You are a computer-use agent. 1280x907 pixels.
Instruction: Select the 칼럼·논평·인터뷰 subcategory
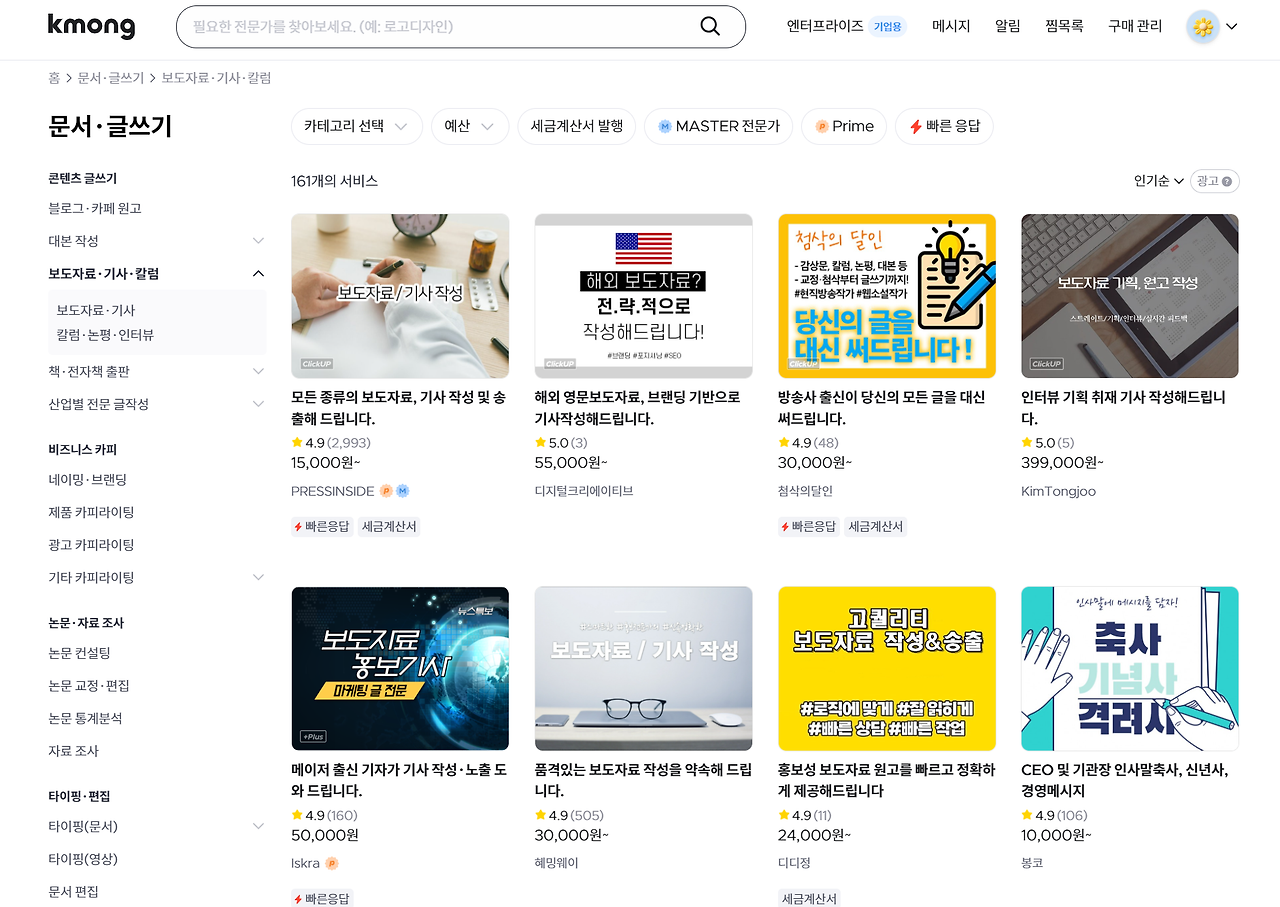coord(105,335)
